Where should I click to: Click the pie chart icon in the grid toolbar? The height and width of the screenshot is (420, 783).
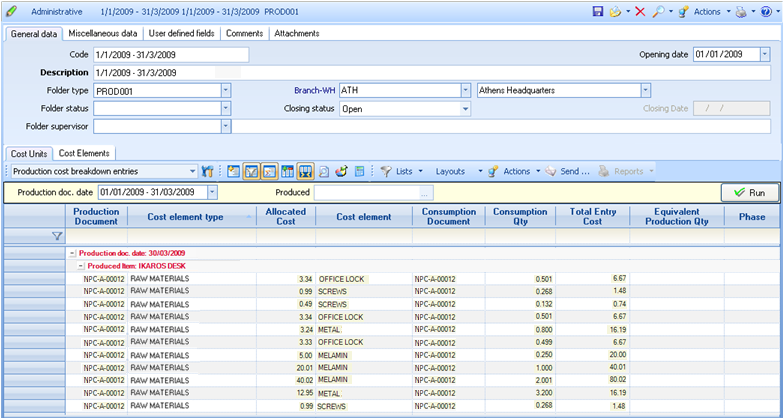point(342,171)
